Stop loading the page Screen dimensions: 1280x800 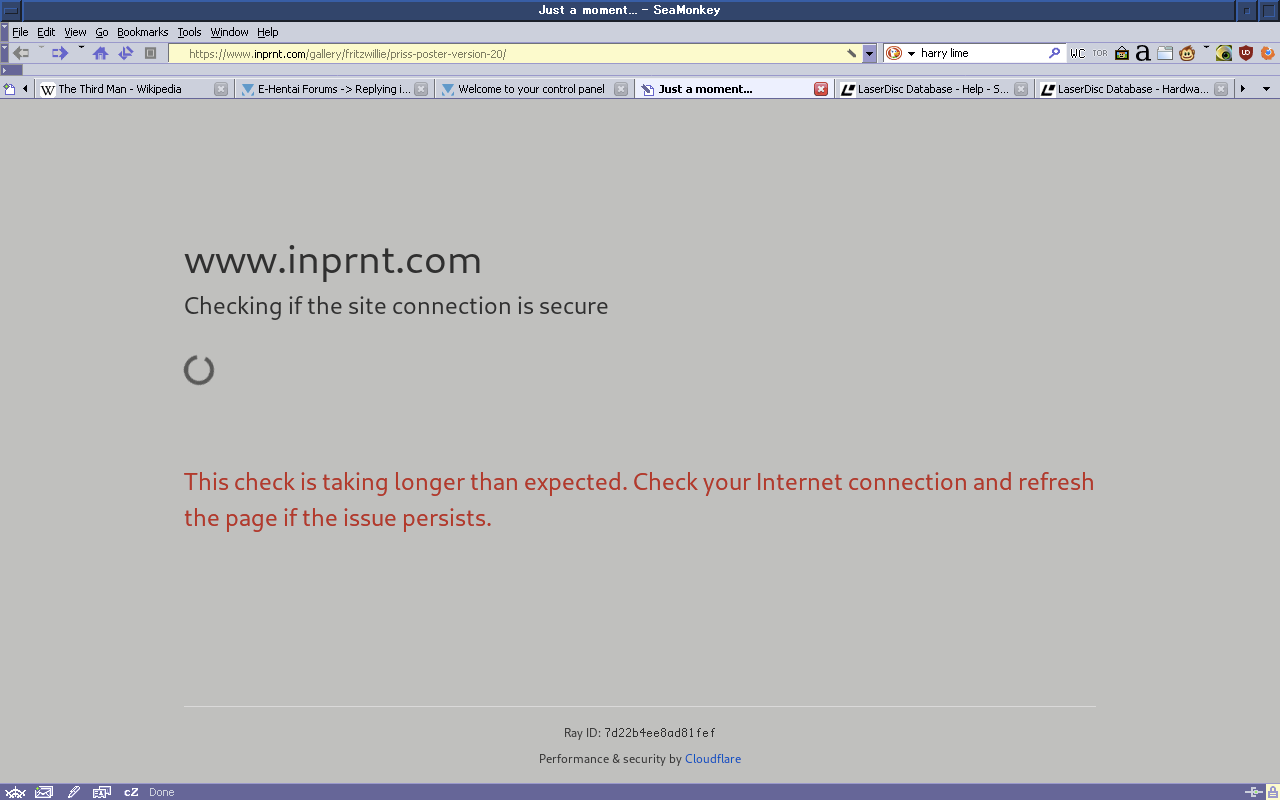(x=151, y=53)
